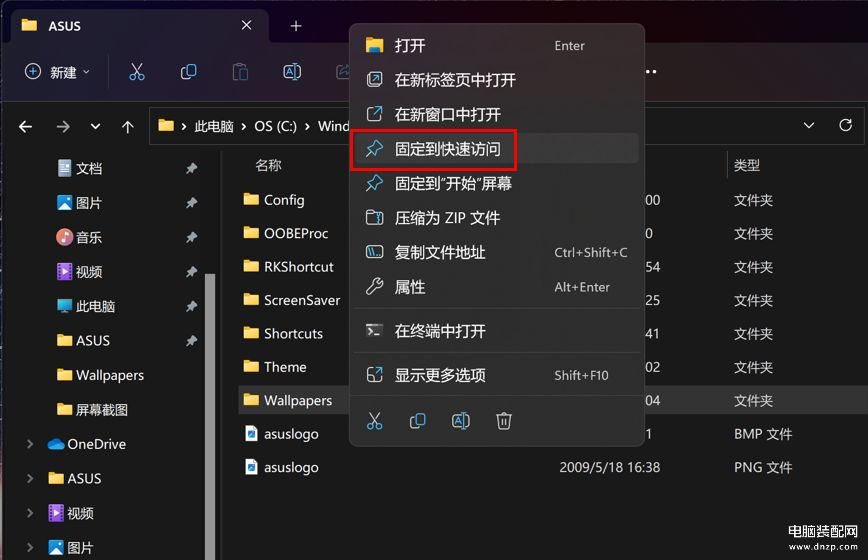
Task: Click OS (C:) in the address bar
Action: (276, 127)
